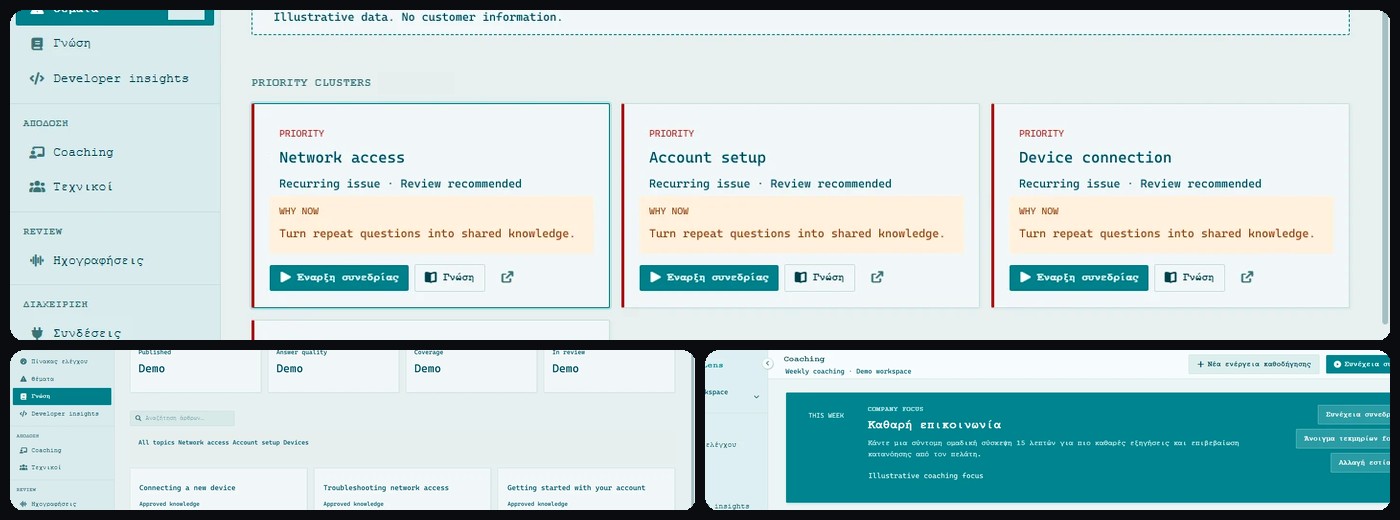Click the Device connection card title
The height and width of the screenshot is (520, 1400).
(x=1095, y=158)
